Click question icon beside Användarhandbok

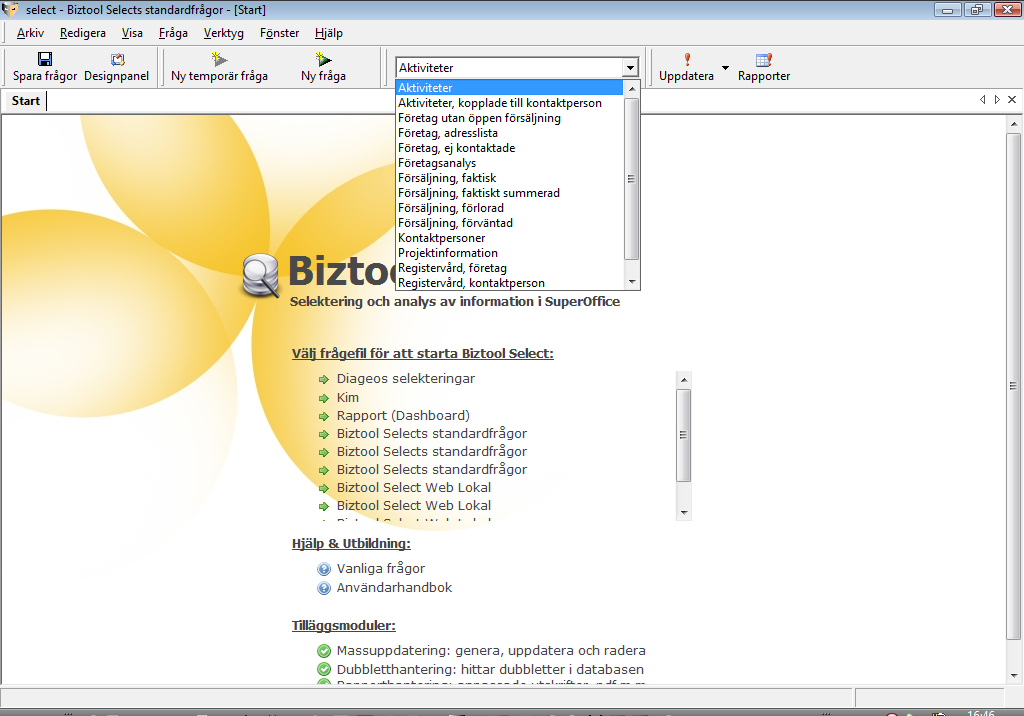click(324, 588)
